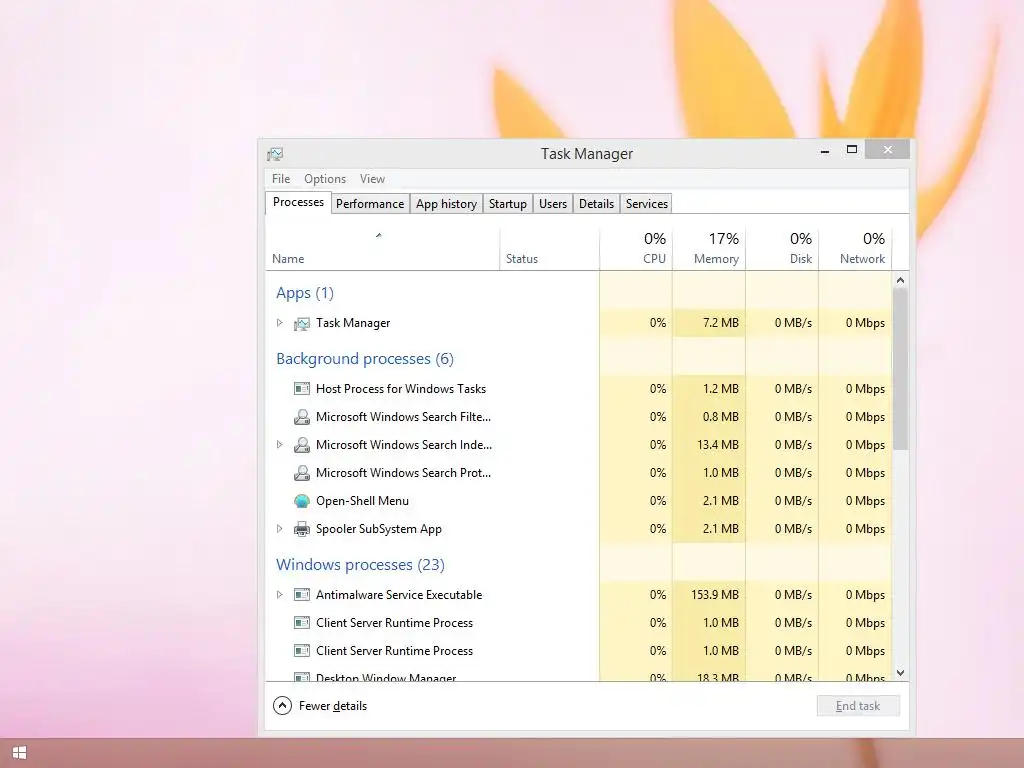Click the Task Manager title bar icon
Image resolution: width=1024 pixels, height=768 pixels.
(275, 154)
